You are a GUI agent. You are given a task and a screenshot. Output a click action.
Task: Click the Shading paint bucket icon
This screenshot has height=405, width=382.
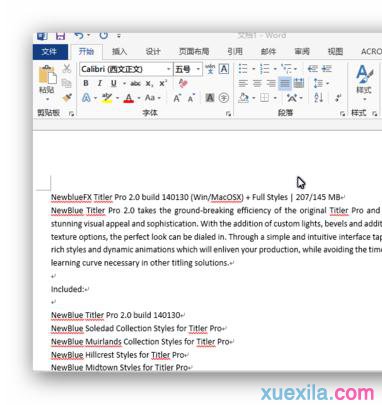pos(244,98)
